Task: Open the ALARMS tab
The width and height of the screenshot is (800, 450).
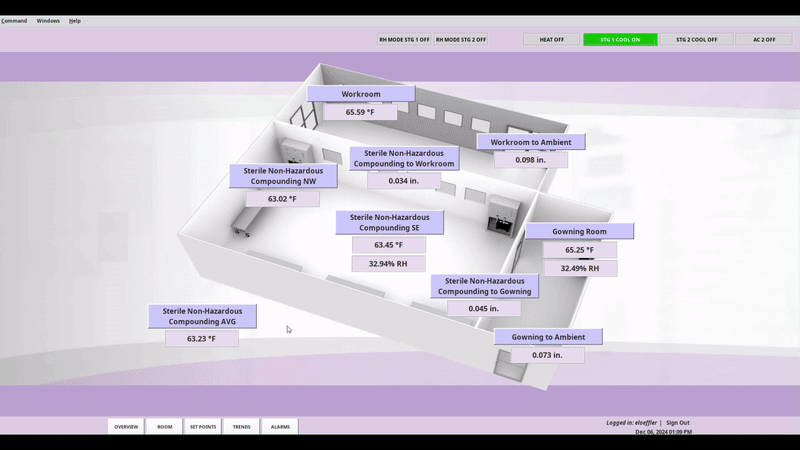Action: click(x=280, y=427)
